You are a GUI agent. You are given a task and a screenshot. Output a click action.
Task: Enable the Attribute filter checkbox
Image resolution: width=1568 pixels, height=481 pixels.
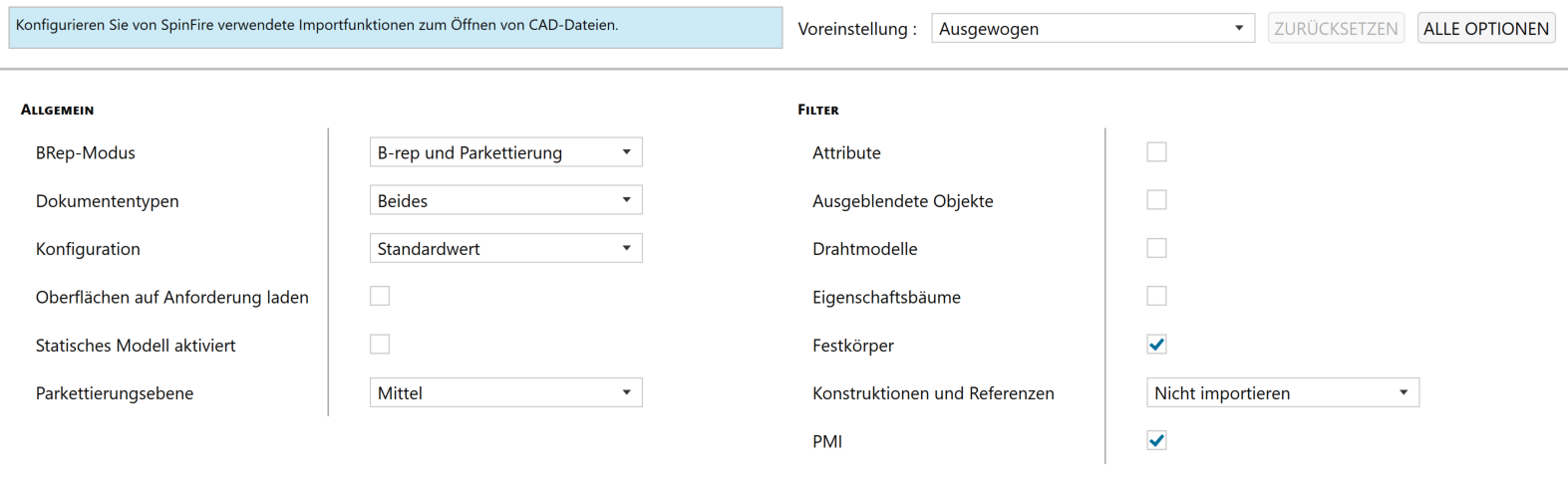point(1156,152)
